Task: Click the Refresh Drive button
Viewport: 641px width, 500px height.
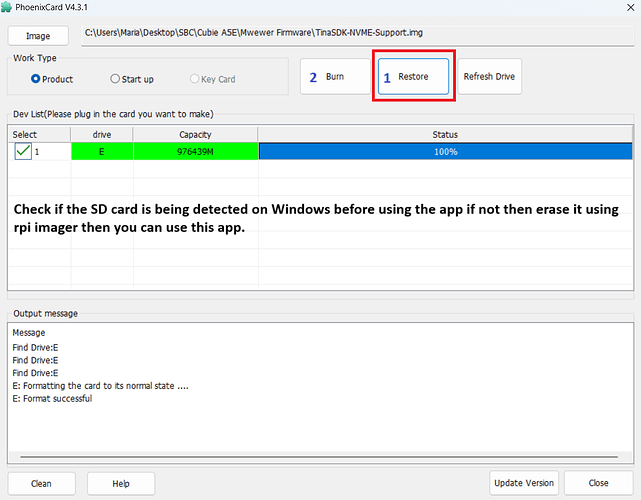Action: click(489, 76)
